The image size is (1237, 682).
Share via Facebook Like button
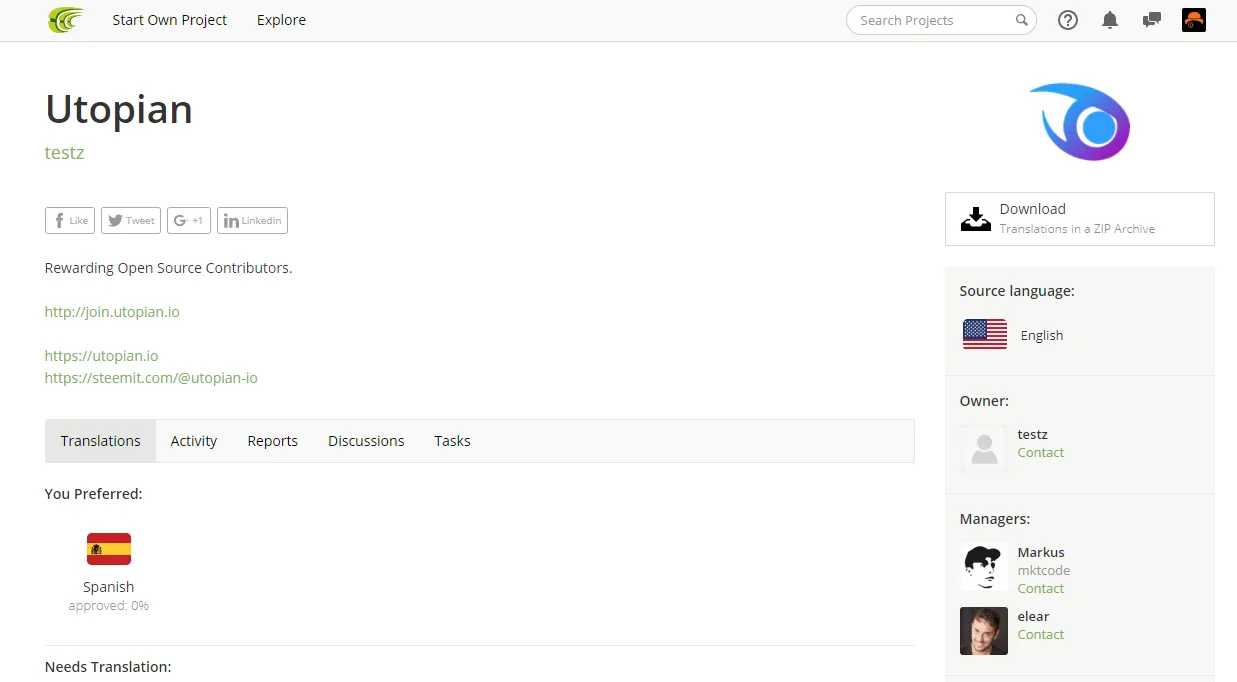coord(70,220)
